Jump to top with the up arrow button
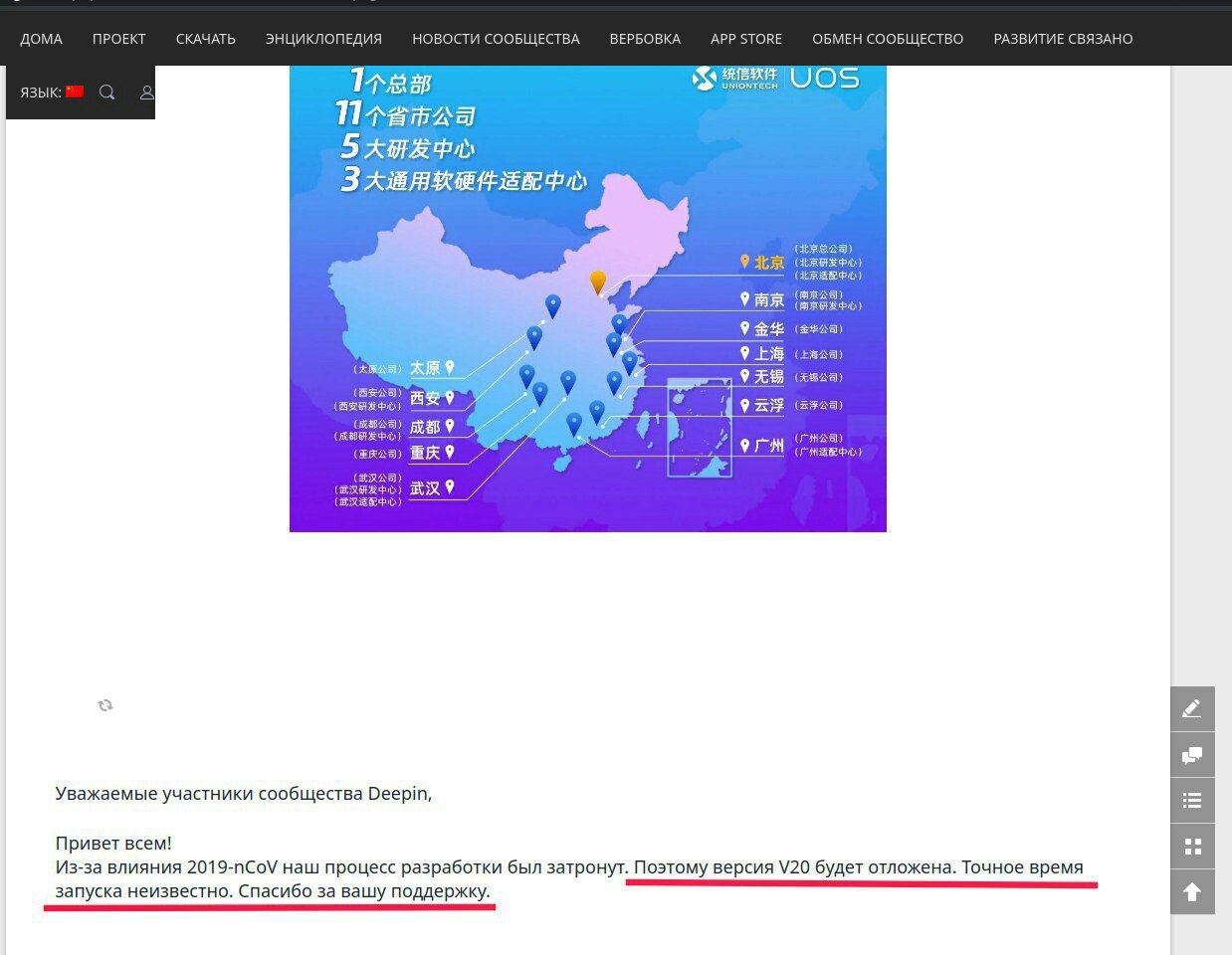The width and height of the screenshot is (1232, 955). pos(1192,891)
